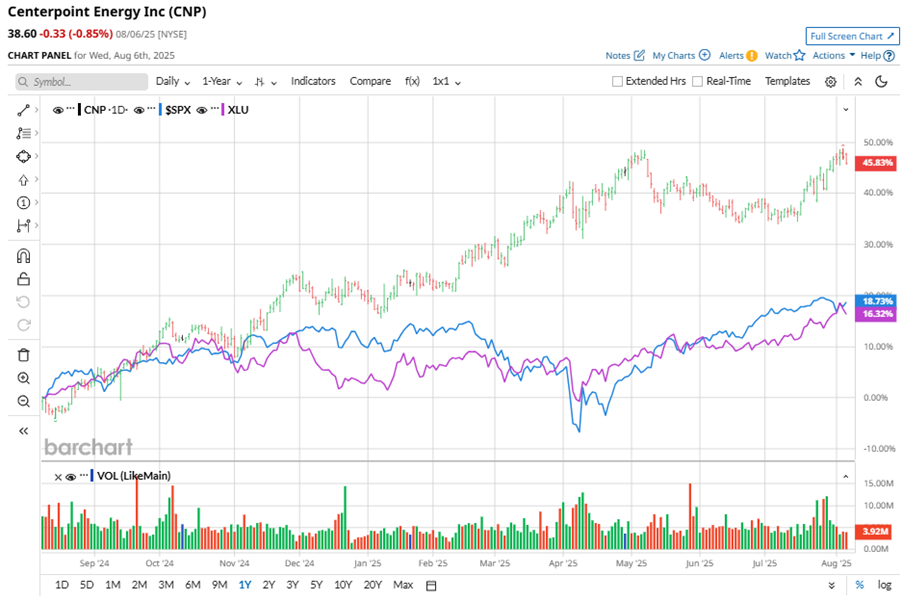The image size is (902, 601).
Task: Toggle visibility of the VOL indicator
Action: (71, 477)
